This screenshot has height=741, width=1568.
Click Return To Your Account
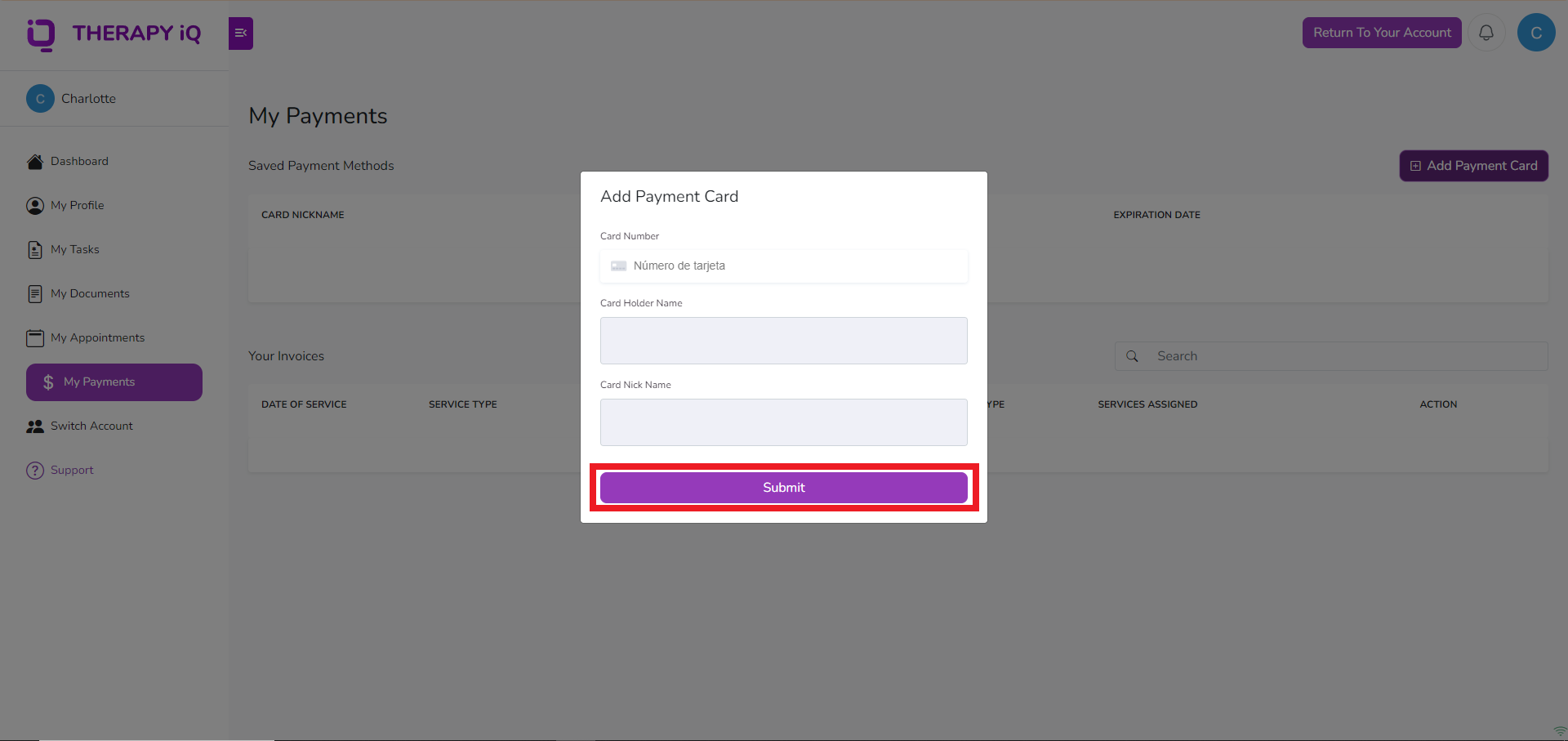pyautogui.click(x=1382, y=33)
